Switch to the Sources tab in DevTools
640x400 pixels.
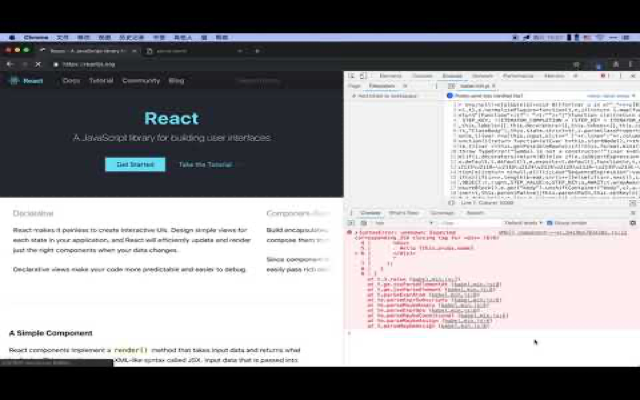pos(452,76)
